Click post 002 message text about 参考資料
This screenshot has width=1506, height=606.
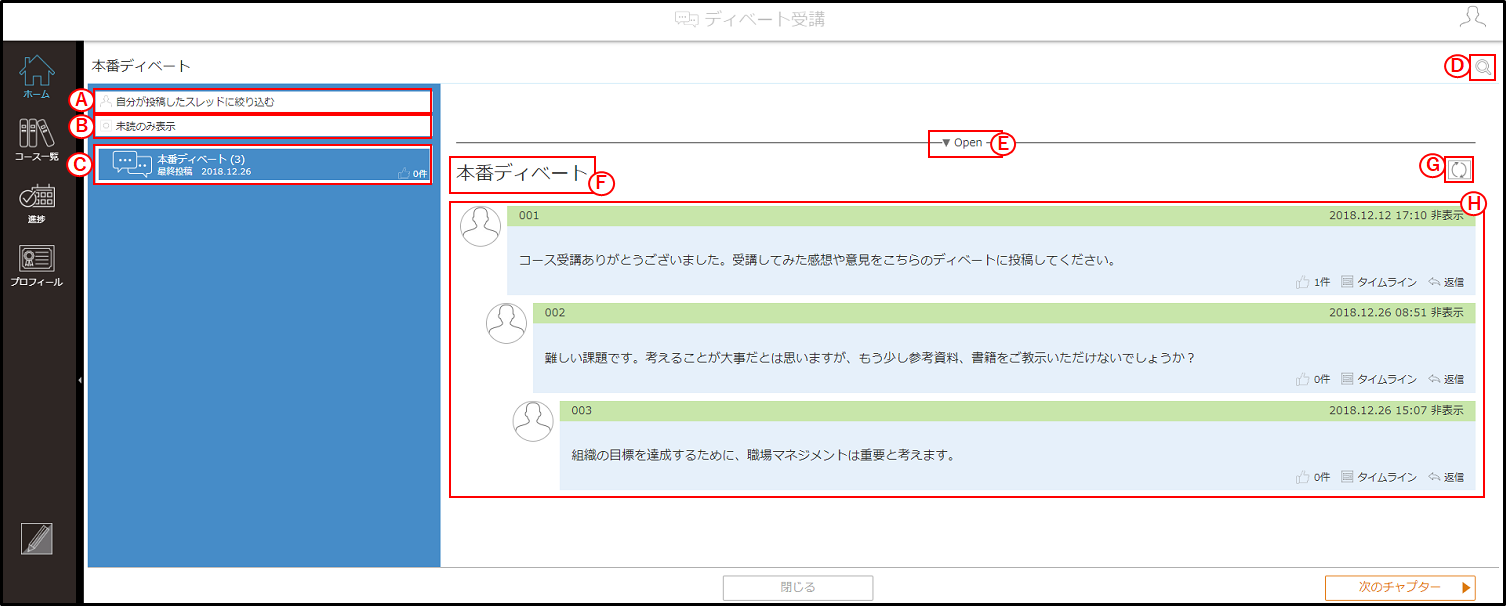(x=870, y=357)
